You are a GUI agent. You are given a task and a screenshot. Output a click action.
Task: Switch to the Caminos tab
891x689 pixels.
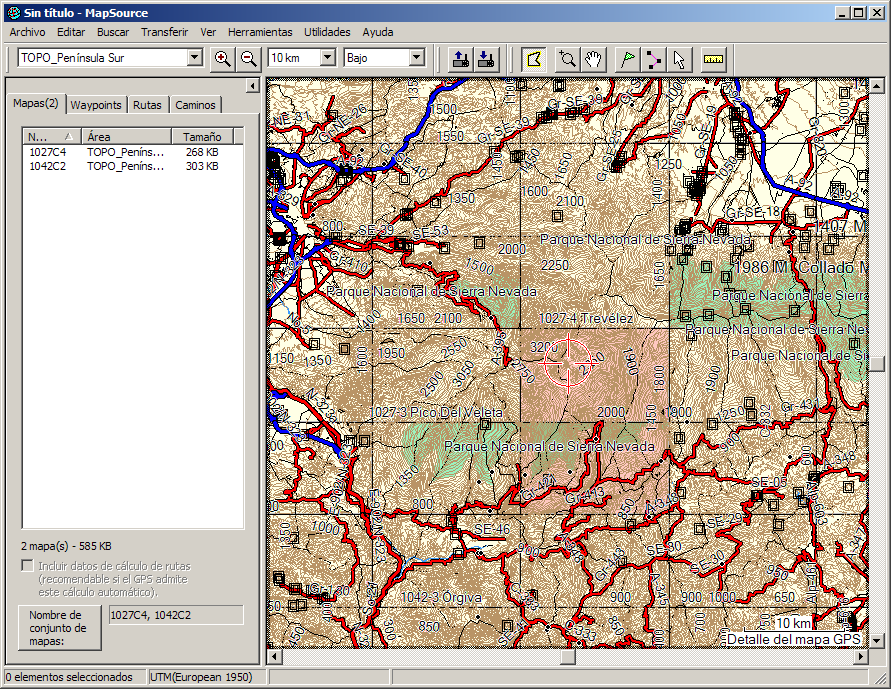[195, 105]
